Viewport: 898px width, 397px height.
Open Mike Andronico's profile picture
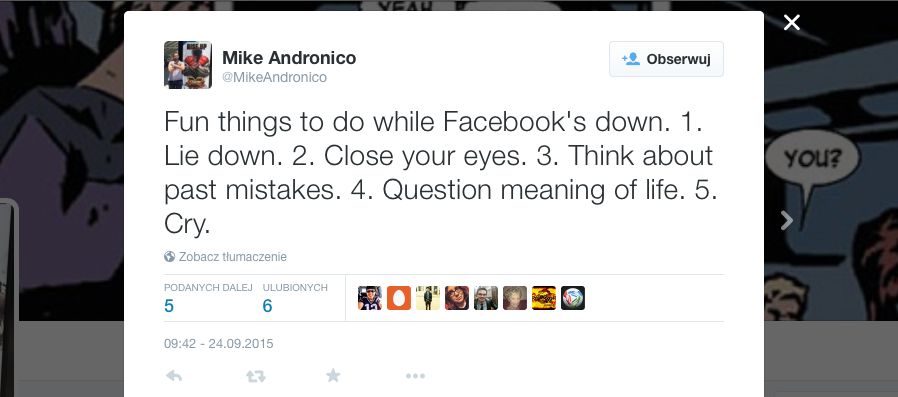(x=188, y=65)
